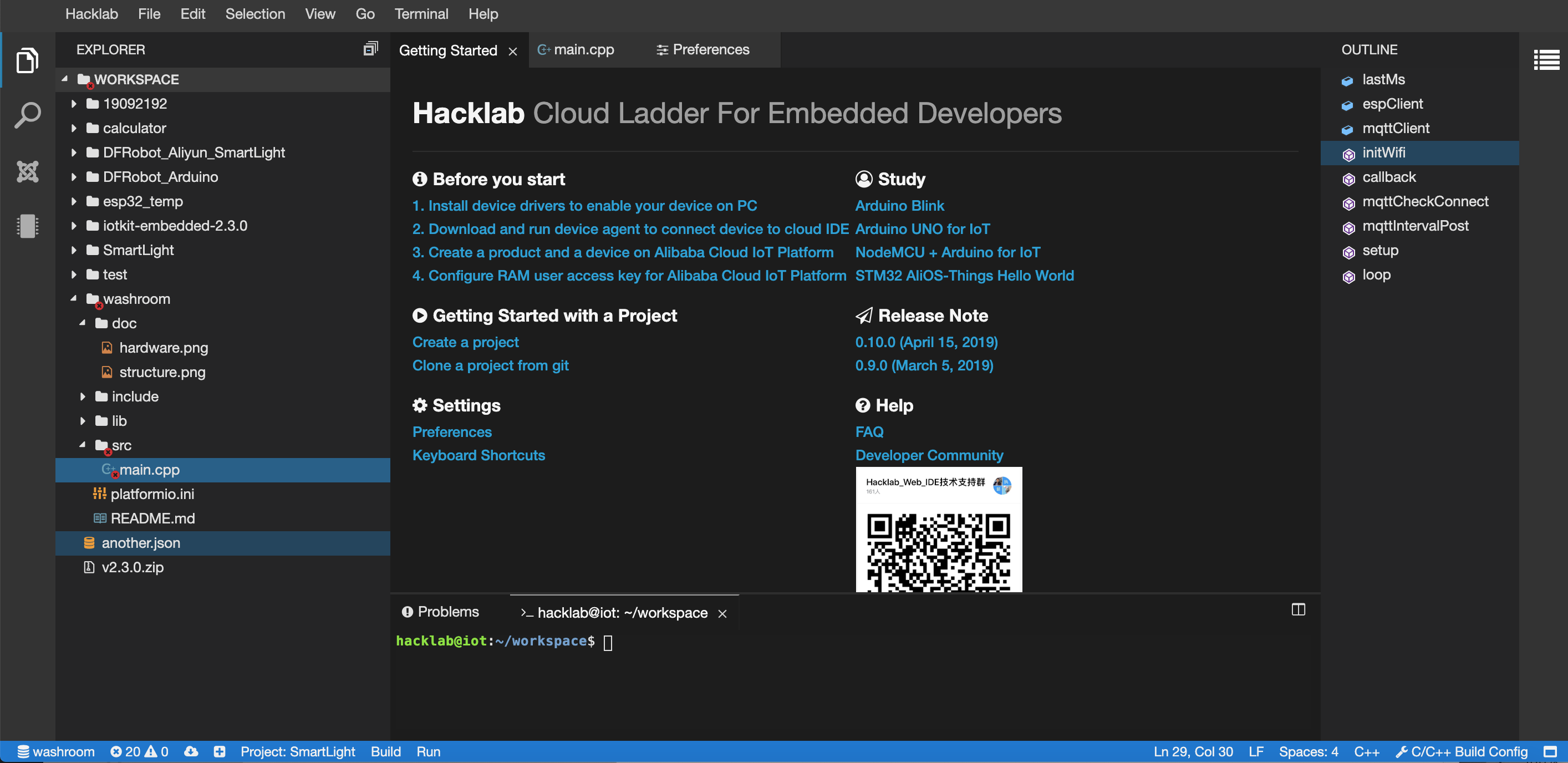
Task: Close the hacklab@iot terminal tab
Action: [x=722, y=614]
